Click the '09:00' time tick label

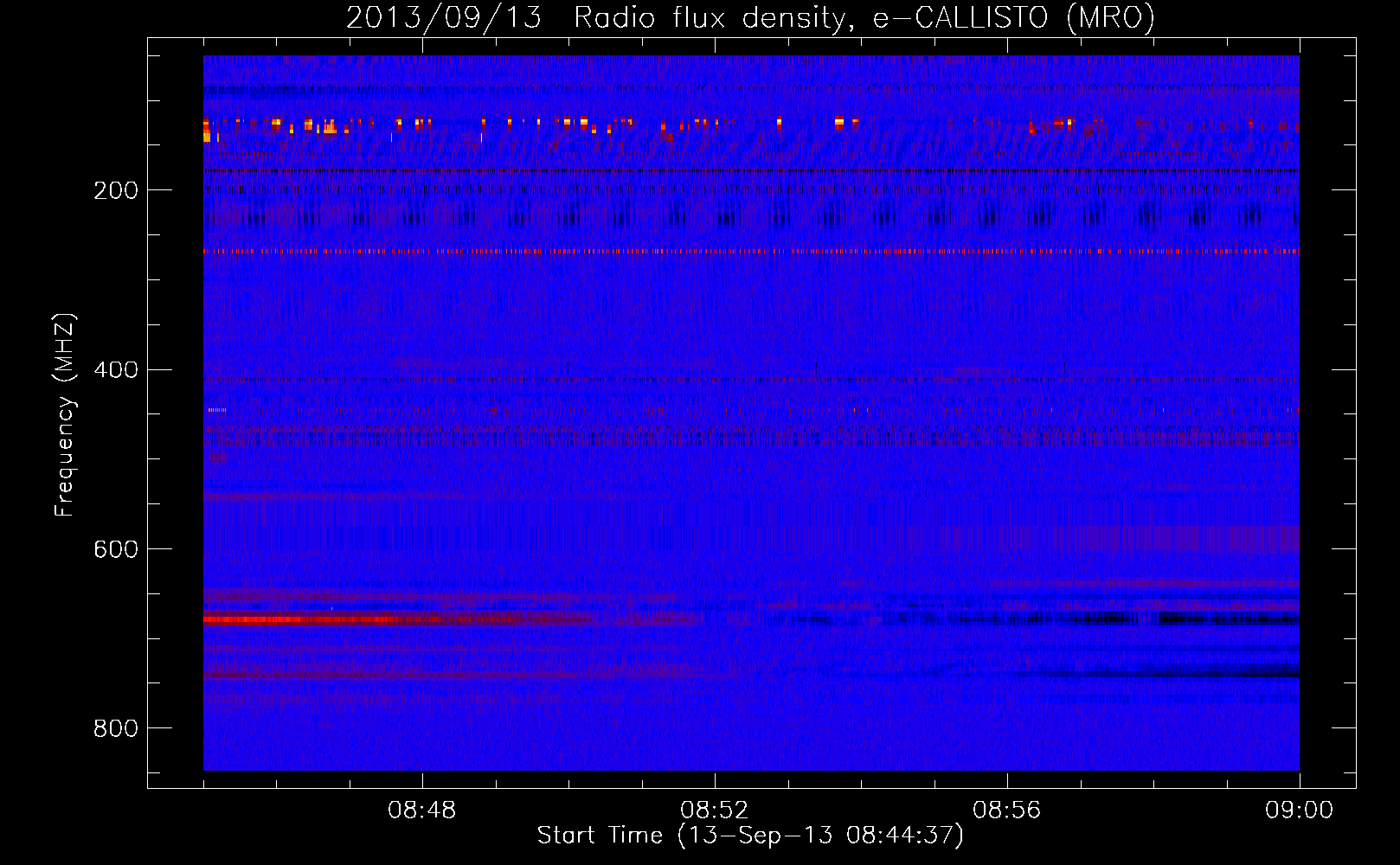[x=1300, y=811]
